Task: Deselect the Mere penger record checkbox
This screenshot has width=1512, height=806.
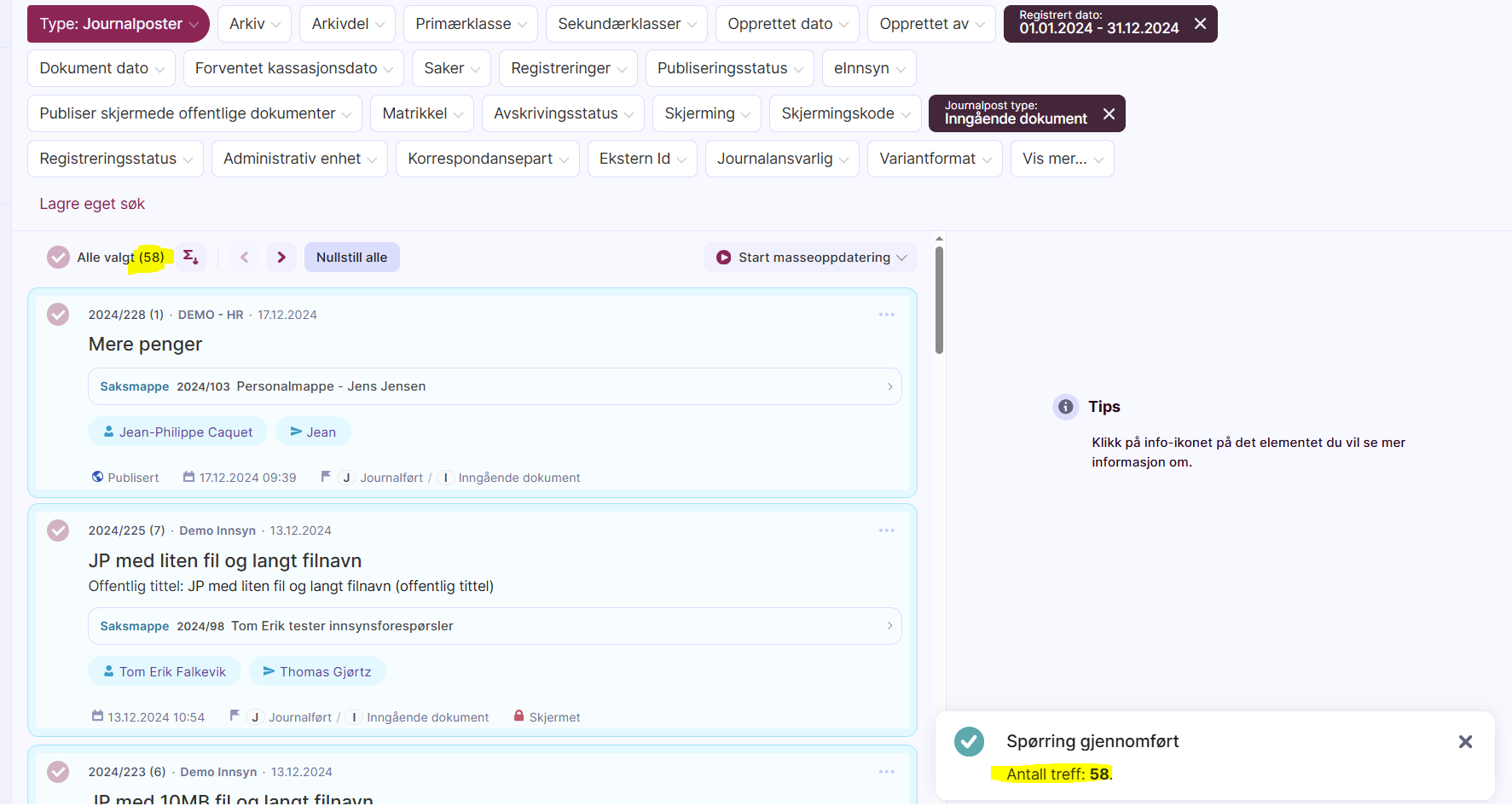Action: pos(58,315)
